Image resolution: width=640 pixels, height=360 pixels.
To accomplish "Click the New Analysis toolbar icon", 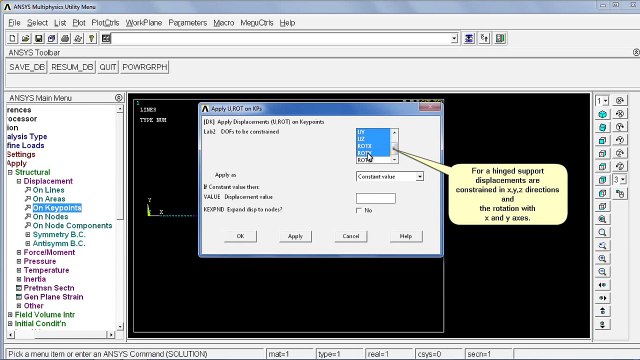I will 12,38.
